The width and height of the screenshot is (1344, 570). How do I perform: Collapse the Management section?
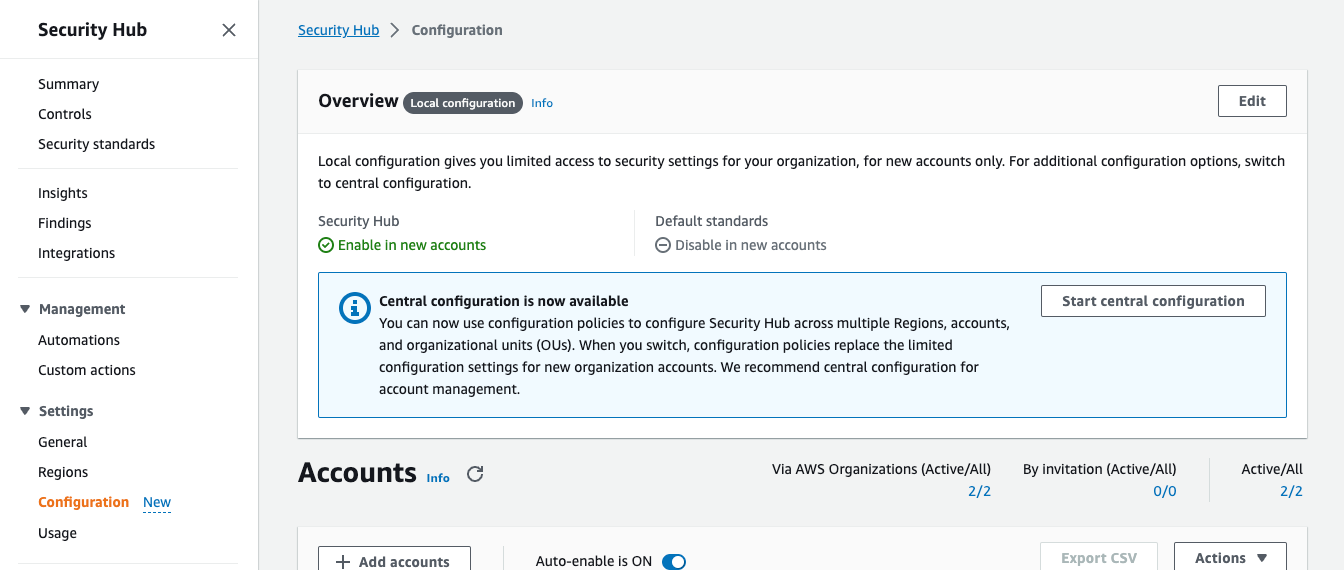coord(25,309)
